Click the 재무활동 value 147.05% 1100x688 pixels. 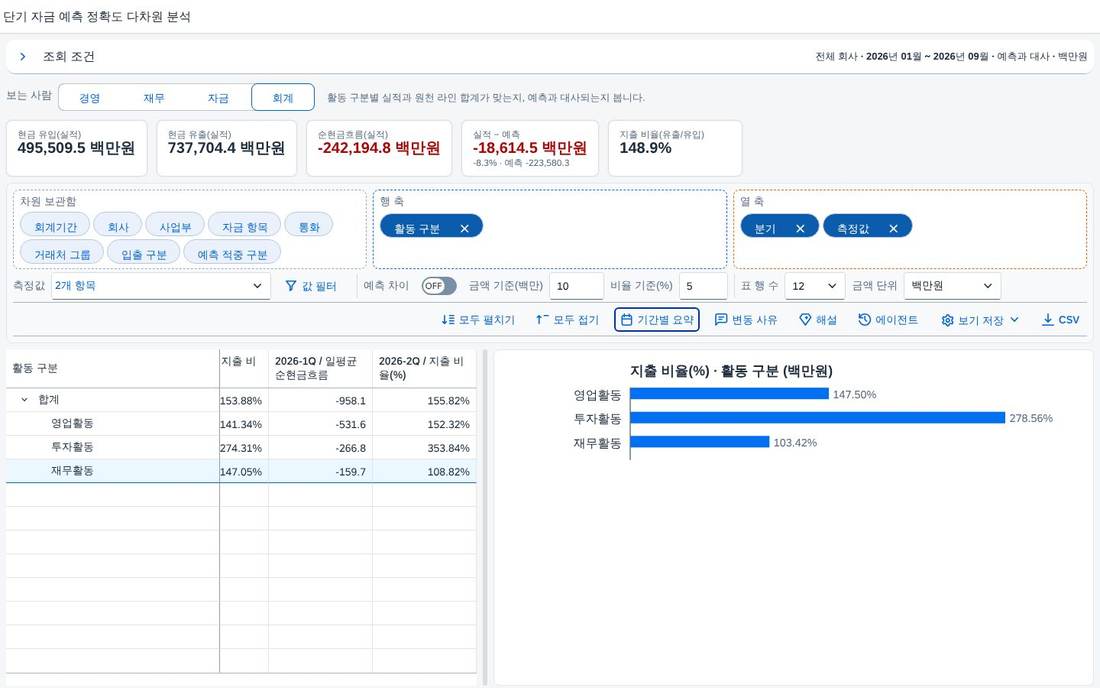pos(241,472)
